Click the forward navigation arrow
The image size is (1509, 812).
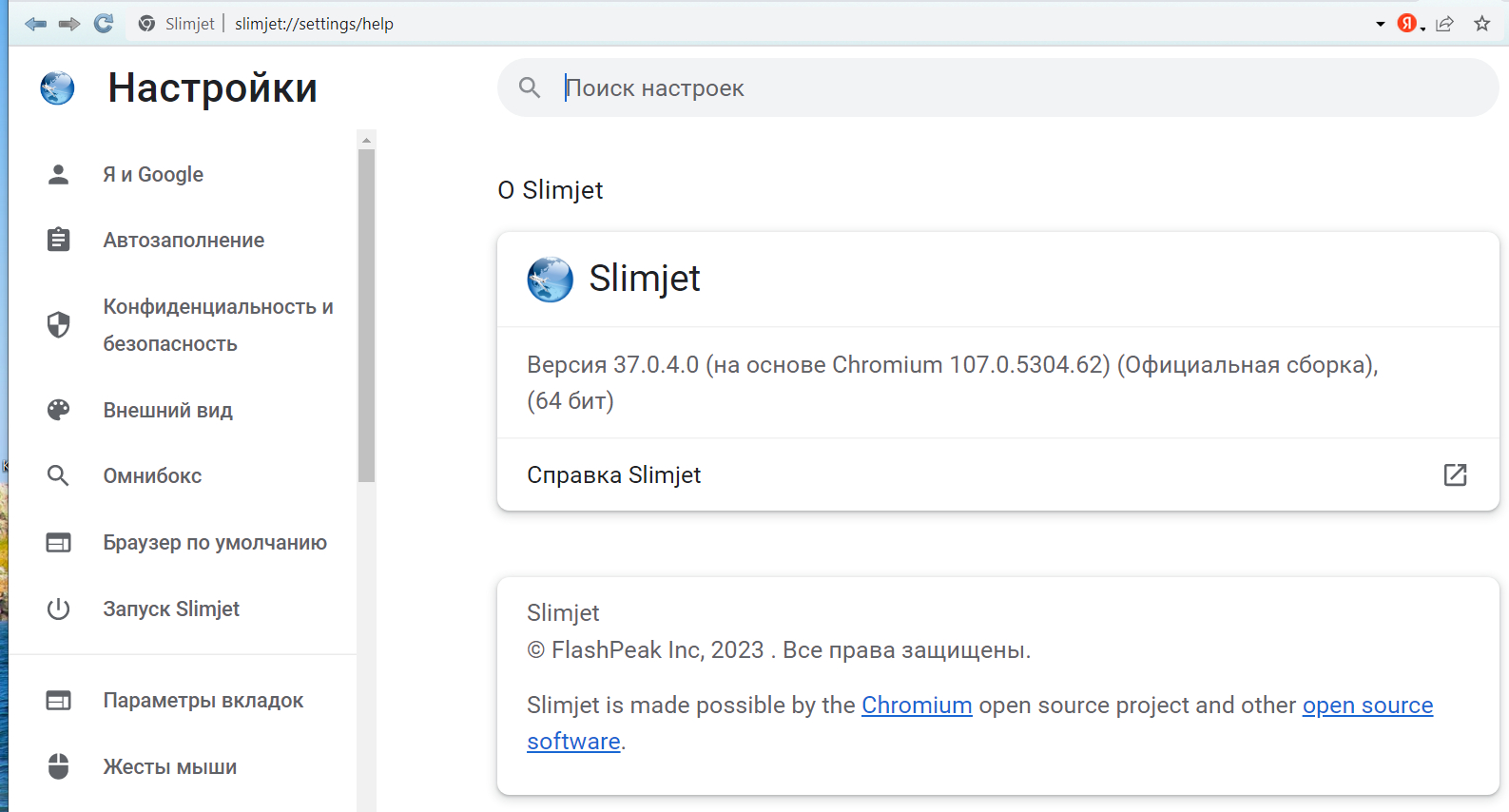pos(69,24)
